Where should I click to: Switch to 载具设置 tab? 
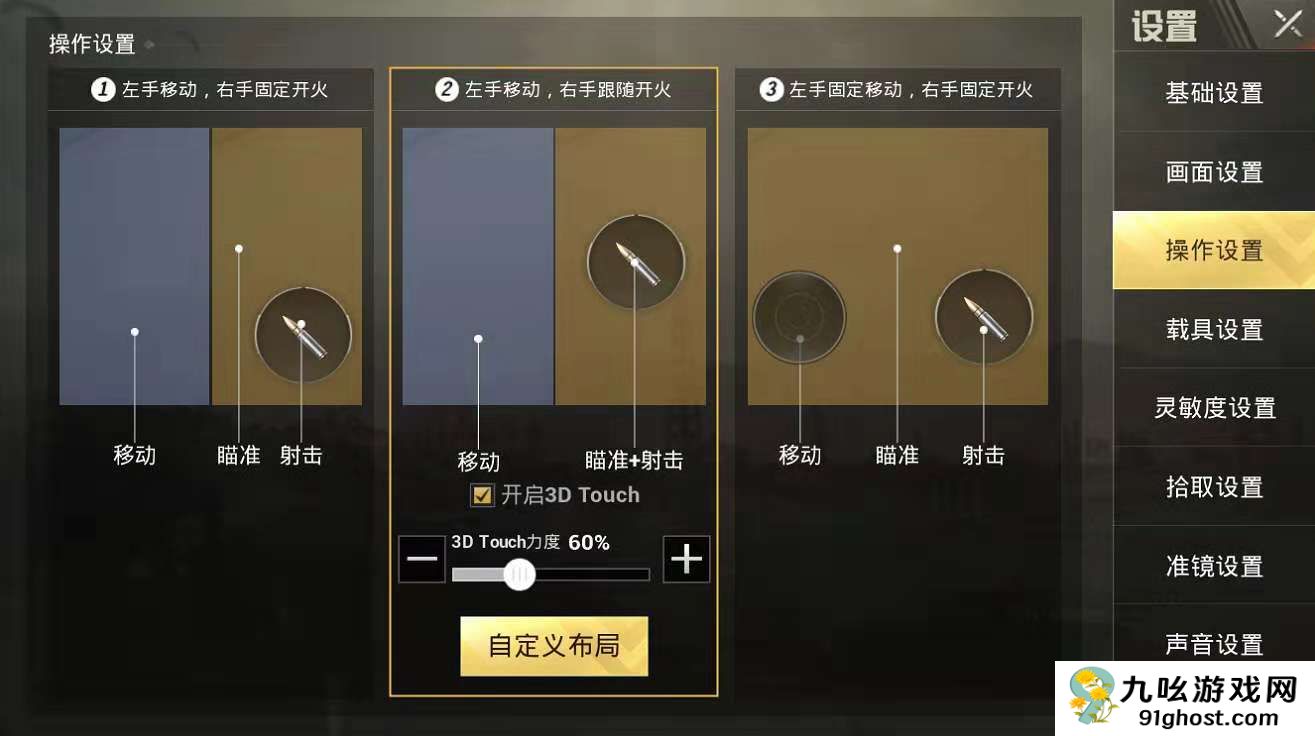[x=1214, y=329]
